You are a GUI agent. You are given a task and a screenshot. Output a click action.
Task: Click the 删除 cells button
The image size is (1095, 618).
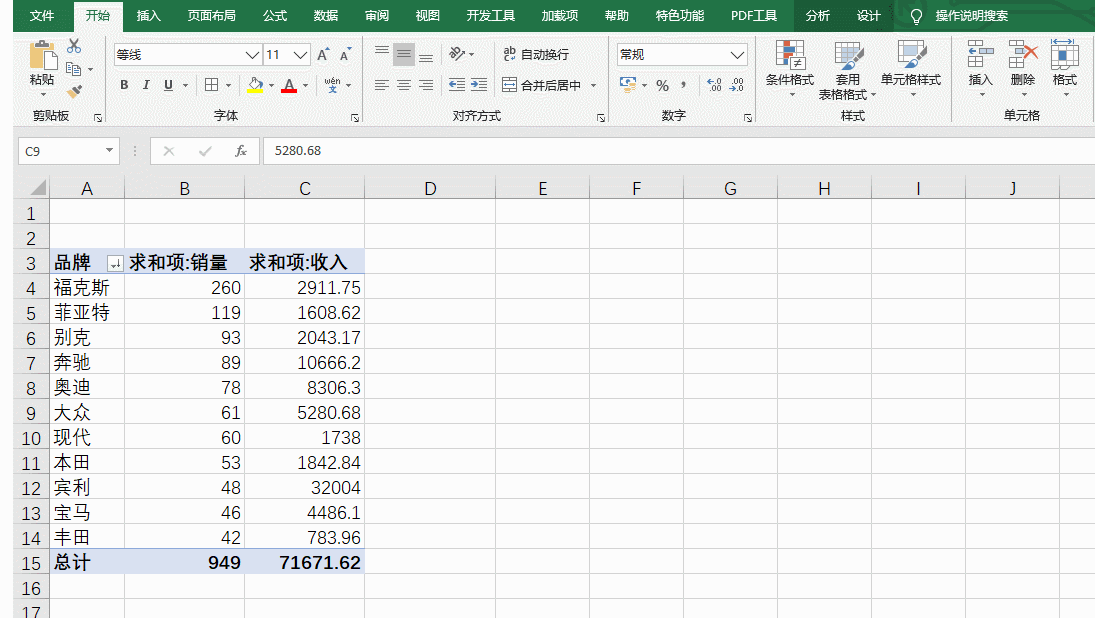tap(1022, 68)
